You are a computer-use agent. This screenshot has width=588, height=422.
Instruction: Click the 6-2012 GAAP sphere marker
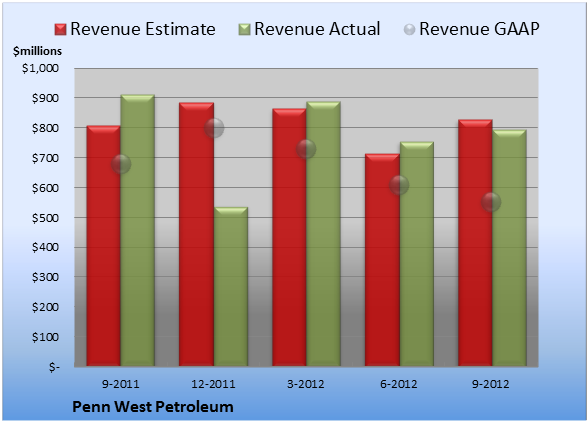399,185
